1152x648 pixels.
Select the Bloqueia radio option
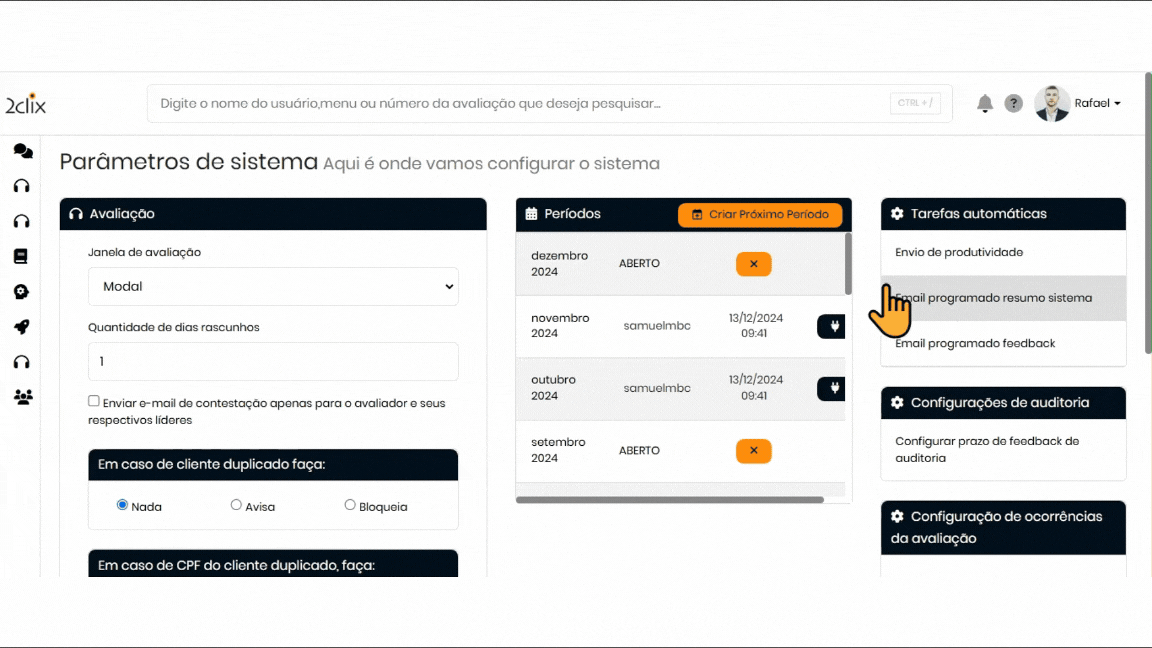click(x=350, y=505)
